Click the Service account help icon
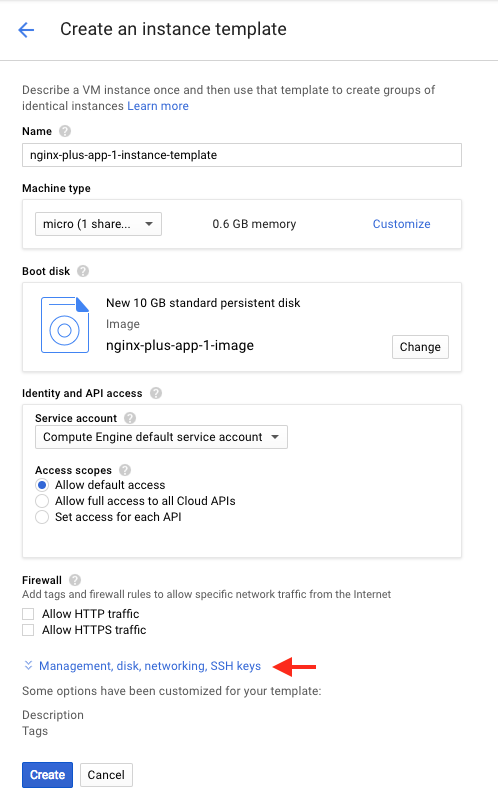498x798 pixels. pyautogui.click(x=130, y=418)
